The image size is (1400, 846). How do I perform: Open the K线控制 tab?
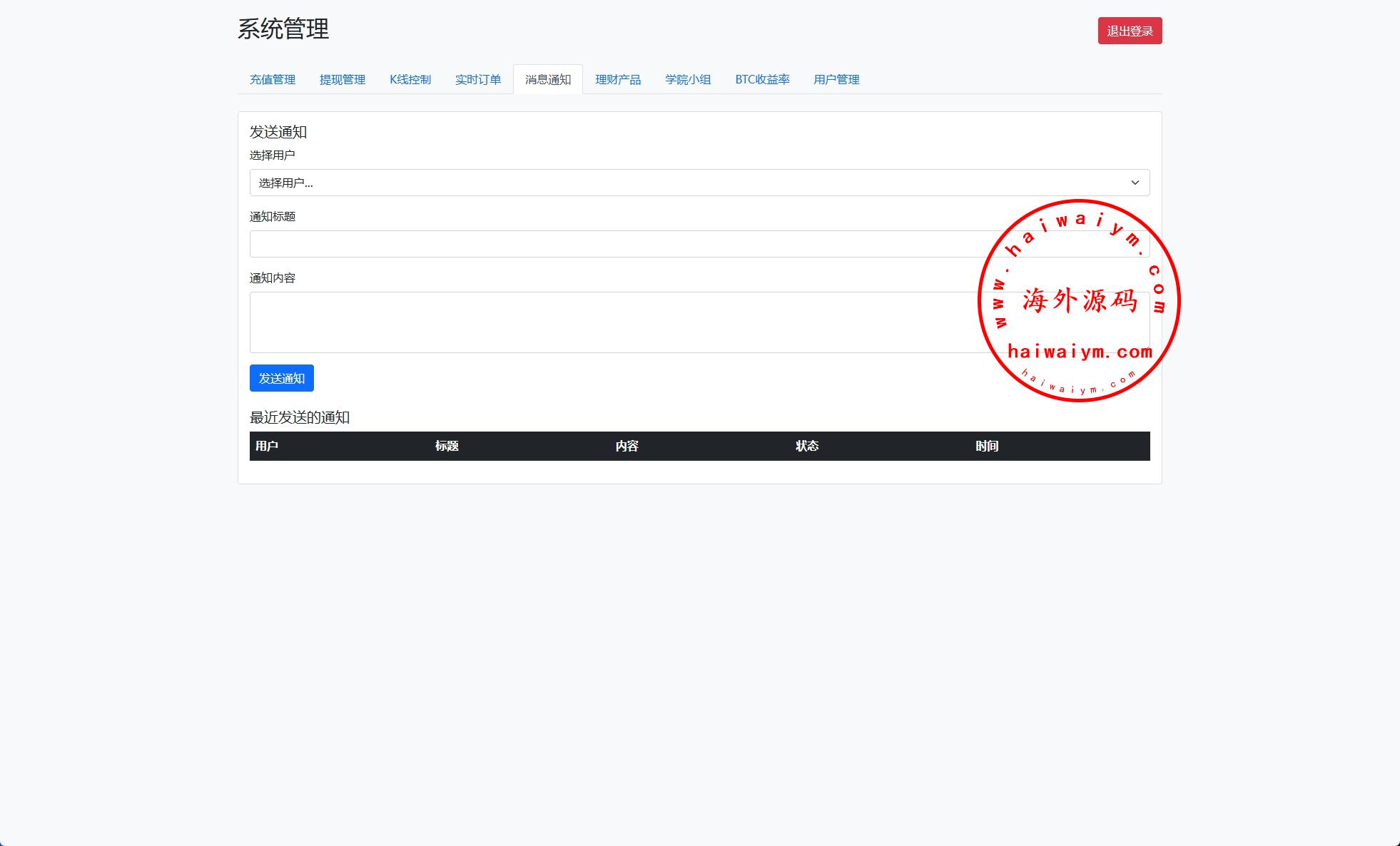pos(410,79)
